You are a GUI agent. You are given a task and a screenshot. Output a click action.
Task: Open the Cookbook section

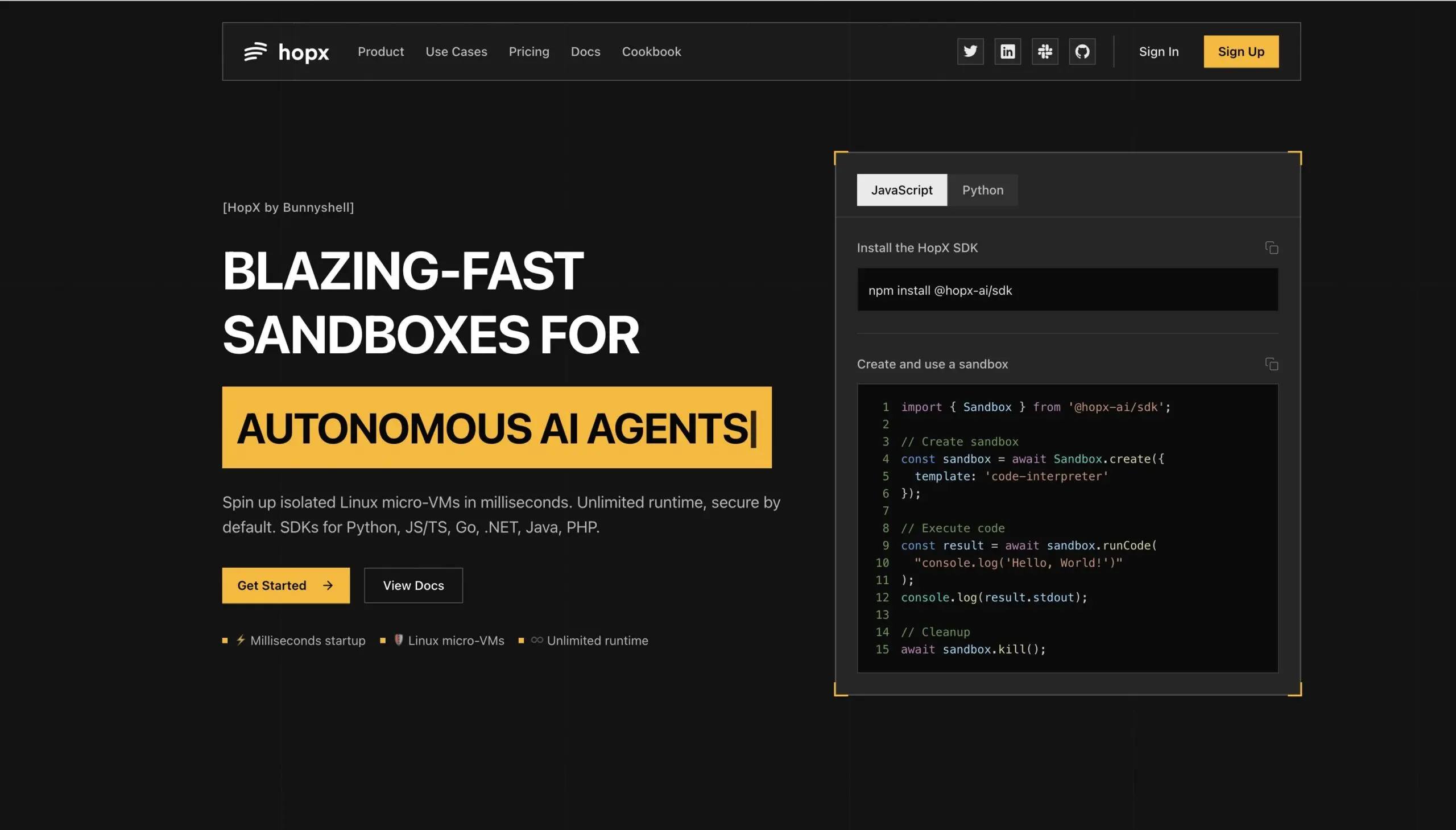(651, 51)
